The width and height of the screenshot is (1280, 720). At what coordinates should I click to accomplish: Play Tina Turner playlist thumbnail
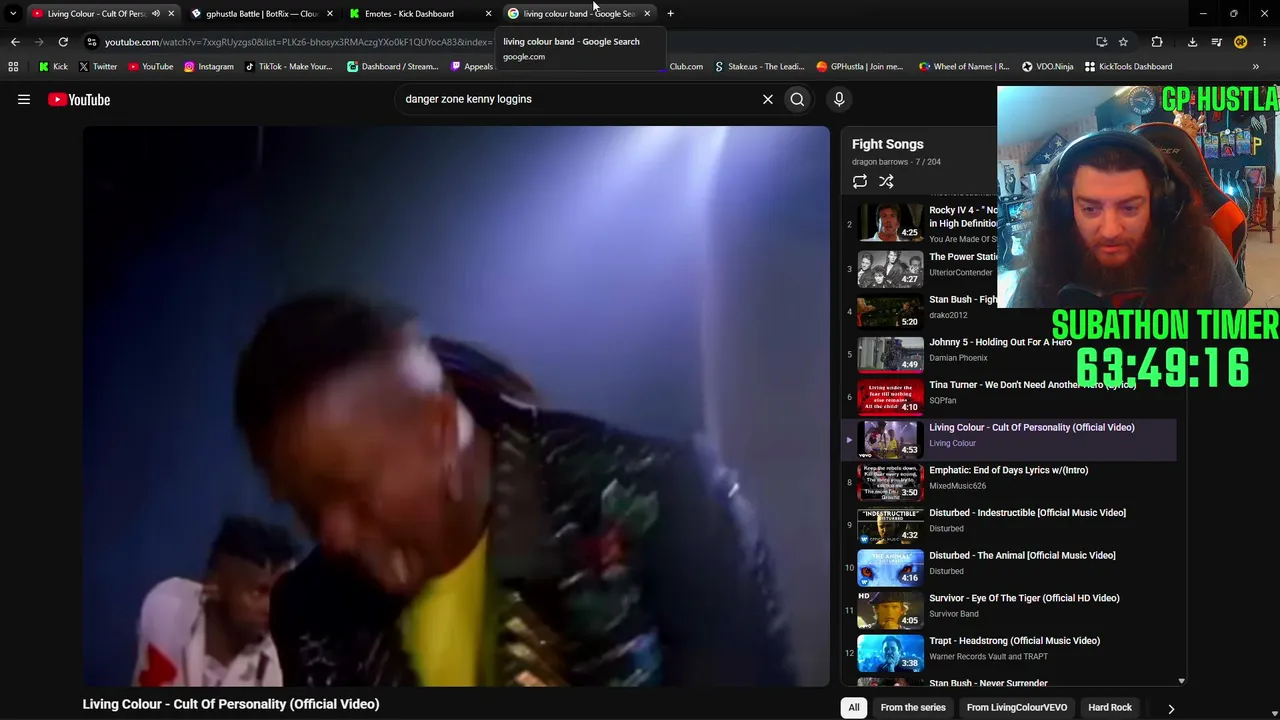tap(890, 395)
